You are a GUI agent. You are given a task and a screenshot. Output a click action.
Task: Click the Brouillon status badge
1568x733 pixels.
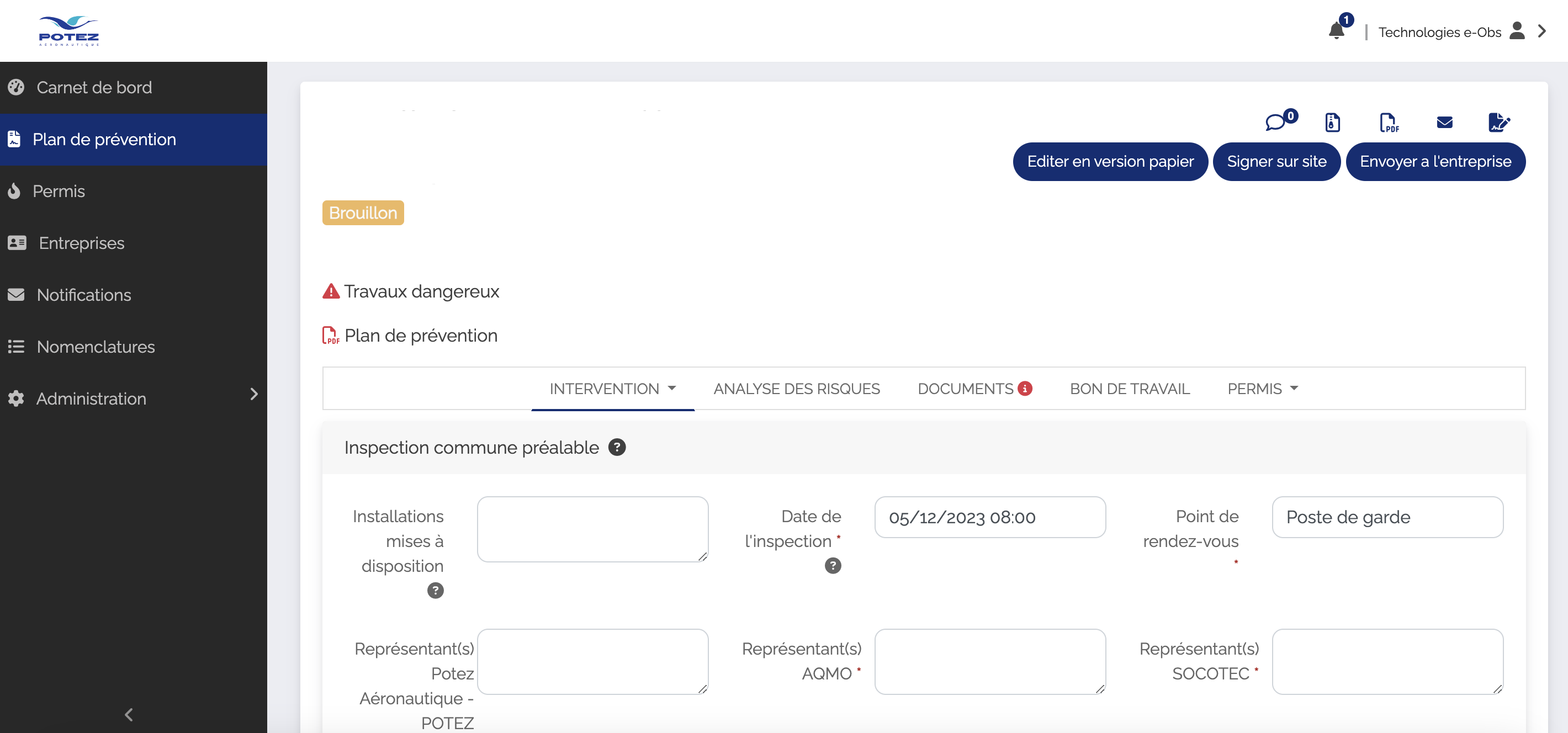(363, 212)
